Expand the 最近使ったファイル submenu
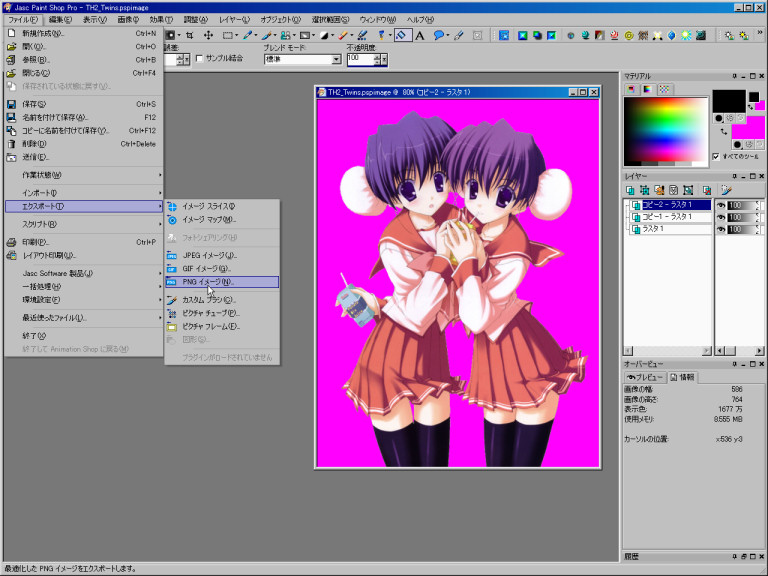Viewport: 768px width, 576px height. click(x=83, y=318)
